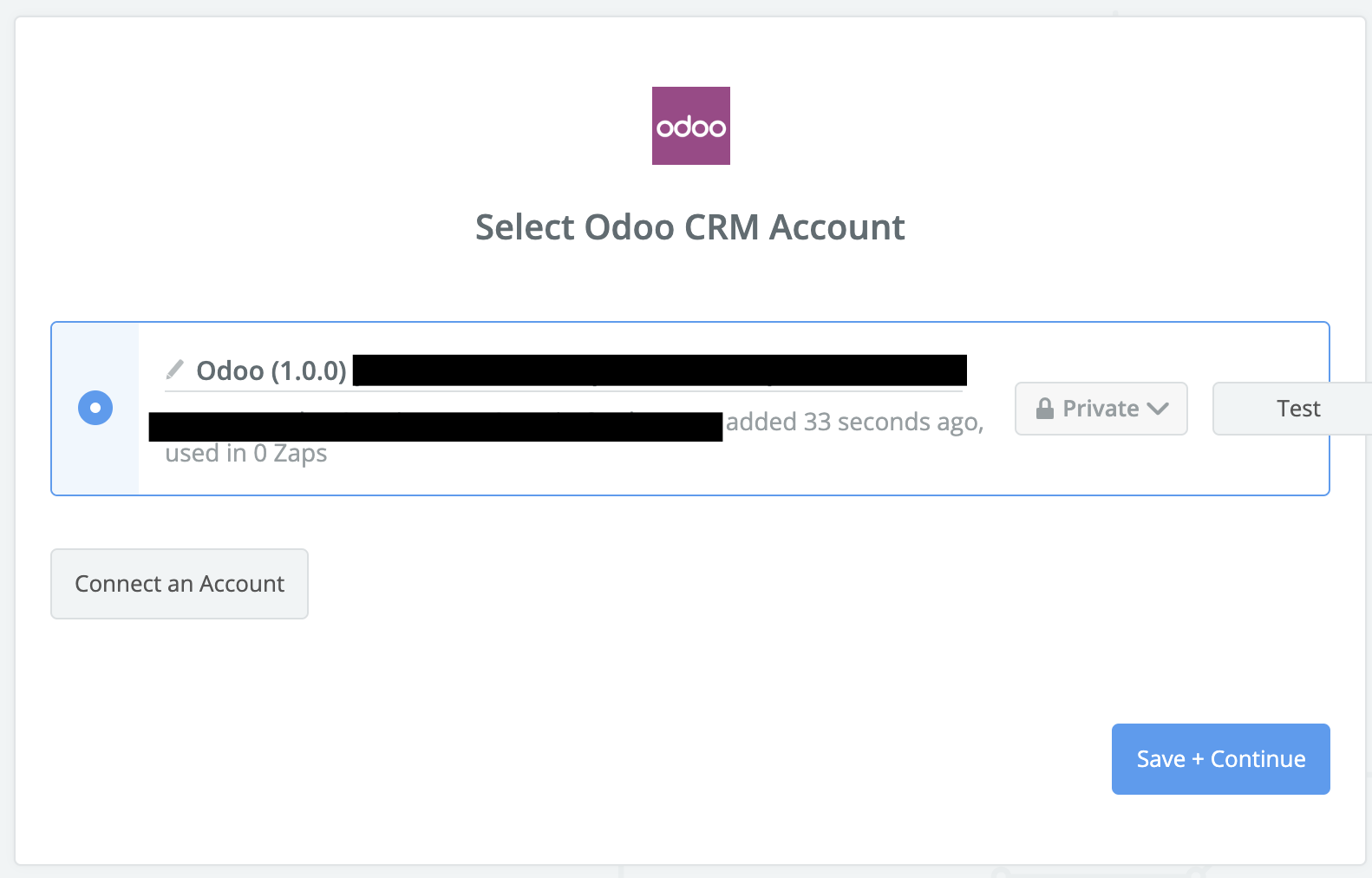Viewport: 1372px width, 878px height.
Task: Click the Select Odoo CRM Account heading
Action: pyautogui.click(x=689, y=227)
